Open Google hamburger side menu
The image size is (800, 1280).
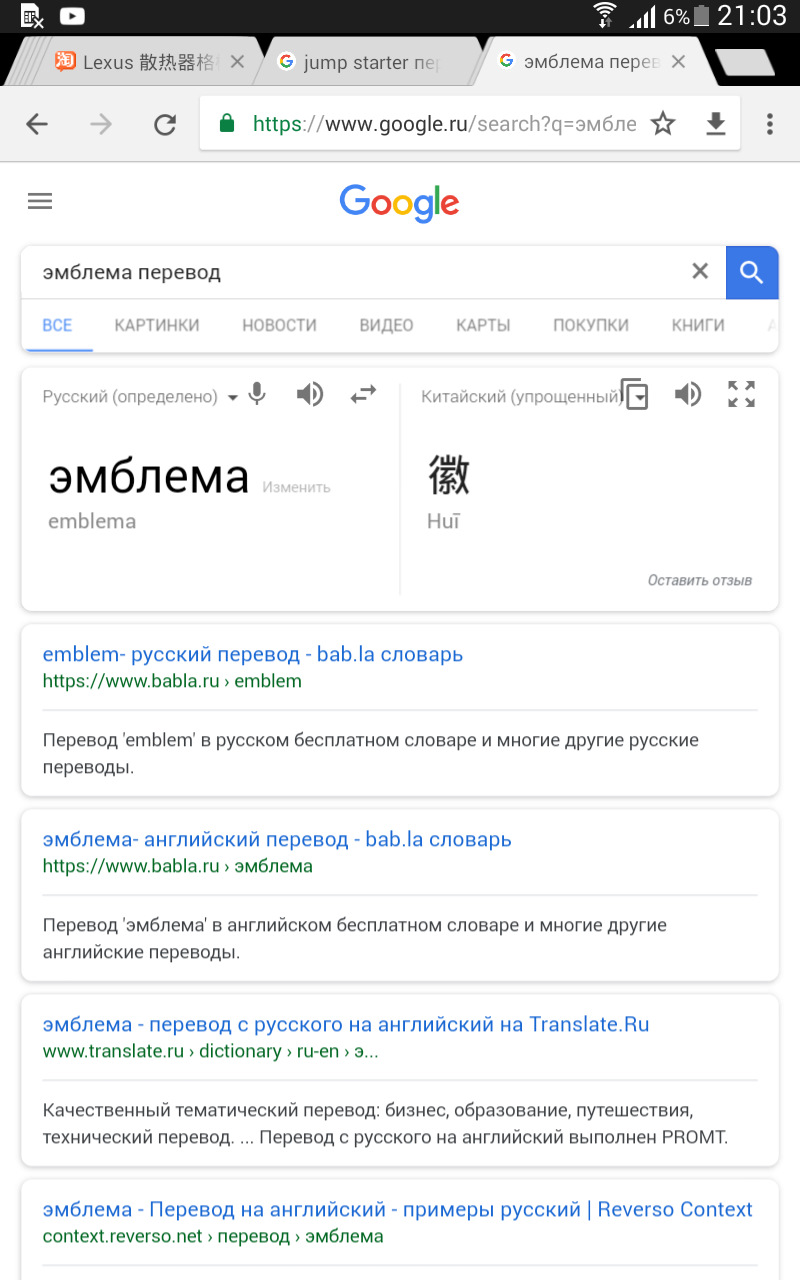40,201
